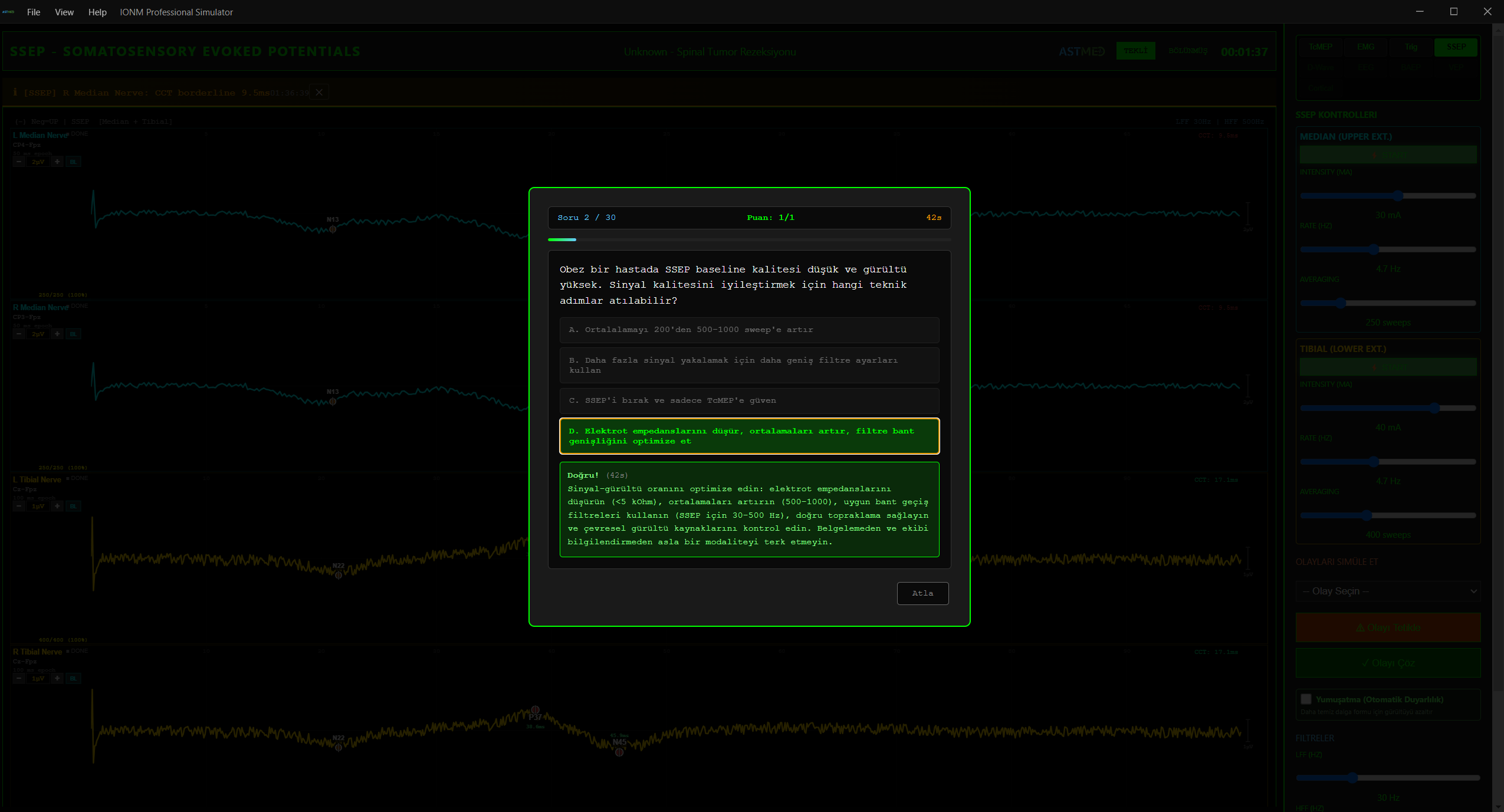
Task: Decrease gain with R Median Nerve minus icon
Action: pos(19,334)
